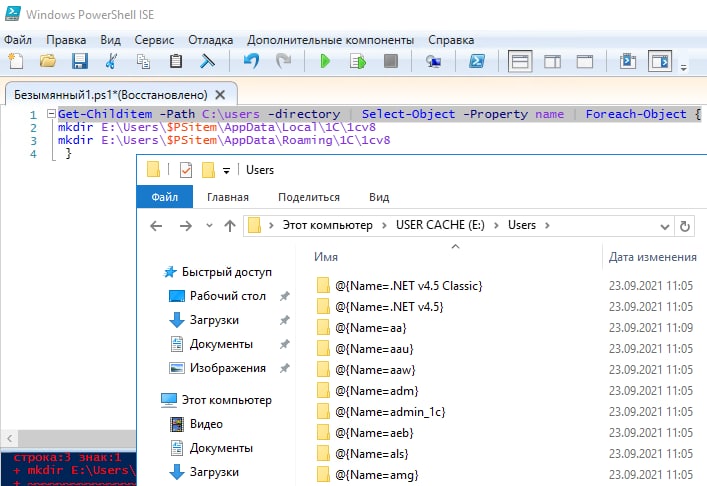707x486 pixels.
Task: Open the Сервис menu
Action: [x=154, y=40]
